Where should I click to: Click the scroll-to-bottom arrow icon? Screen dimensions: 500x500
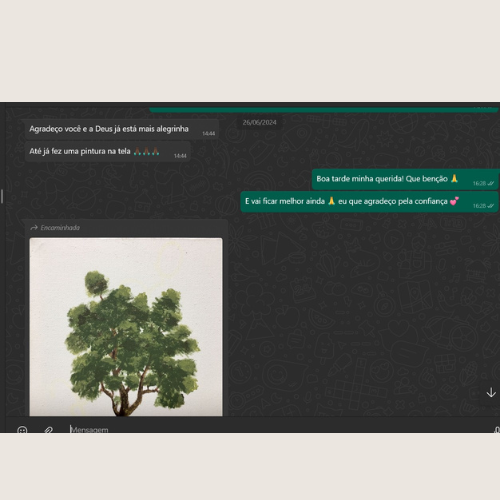pyautogui.click(x=491, y=393)
